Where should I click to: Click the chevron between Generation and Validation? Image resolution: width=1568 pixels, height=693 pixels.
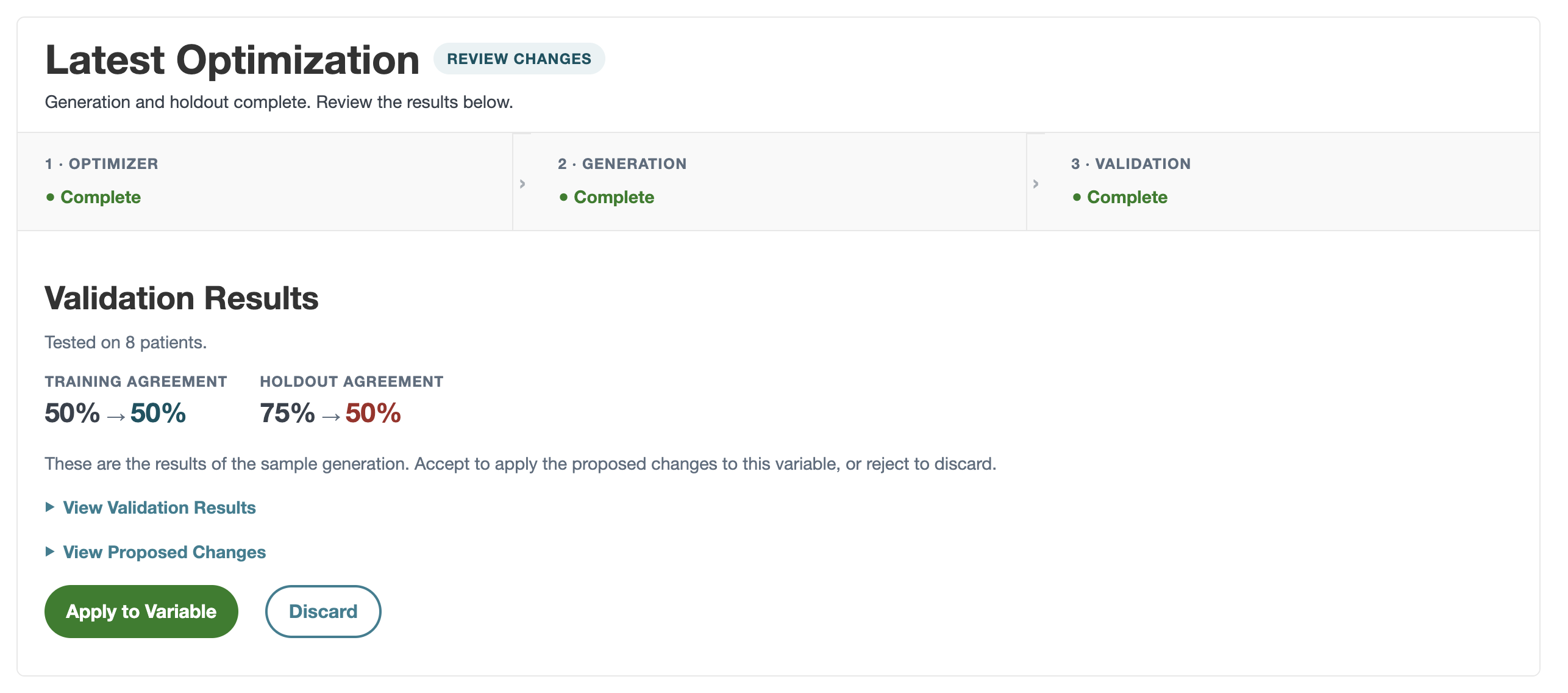click(x=1036, y=184)
